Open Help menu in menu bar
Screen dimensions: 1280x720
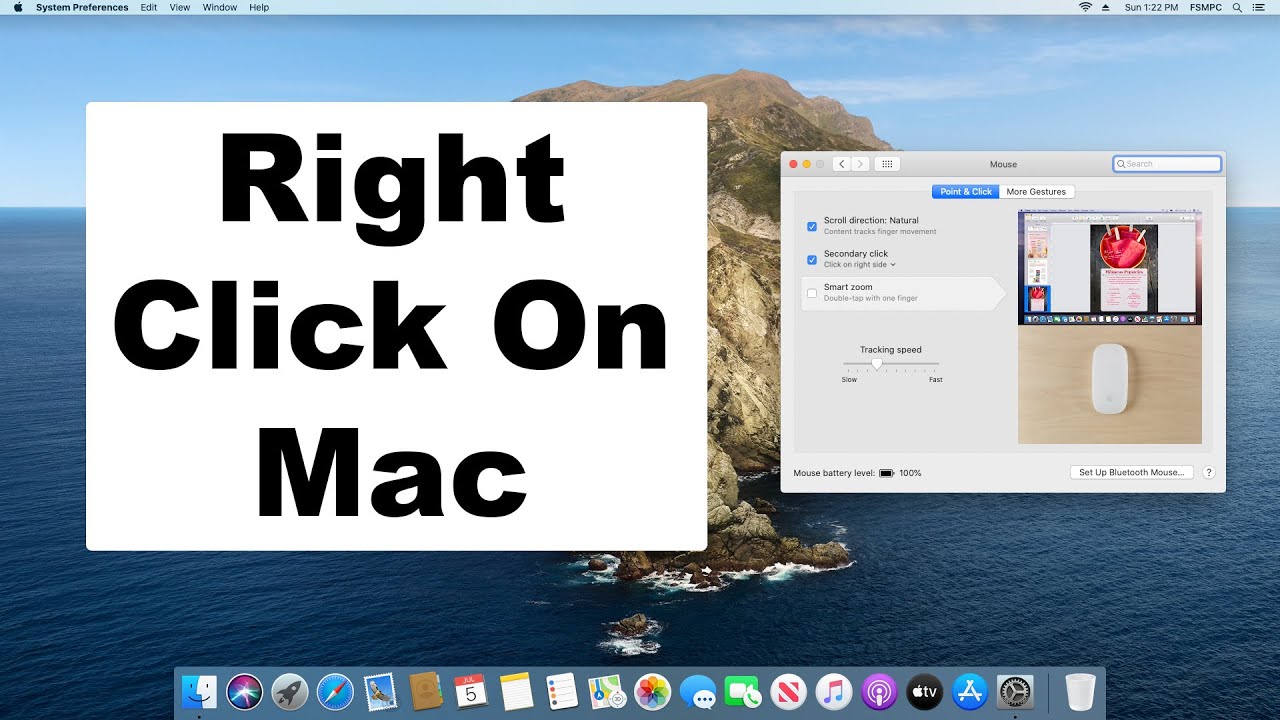pyautogui.click(x=259, y=7)
